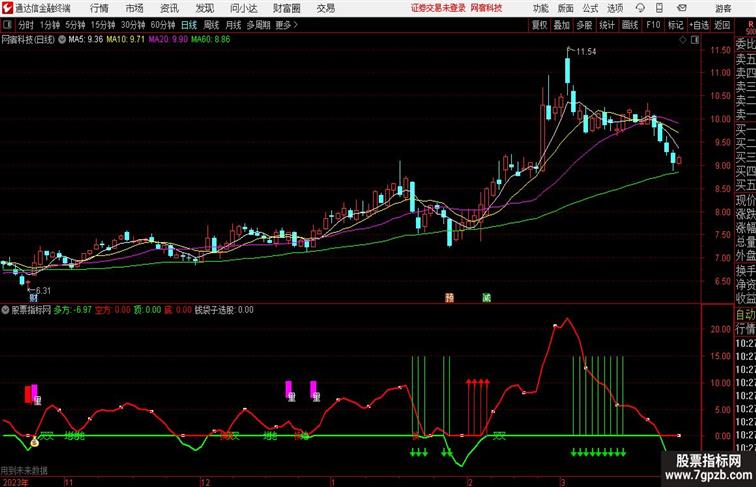Open the 功能 menu

pyautogui.click(x=541, y=8)
